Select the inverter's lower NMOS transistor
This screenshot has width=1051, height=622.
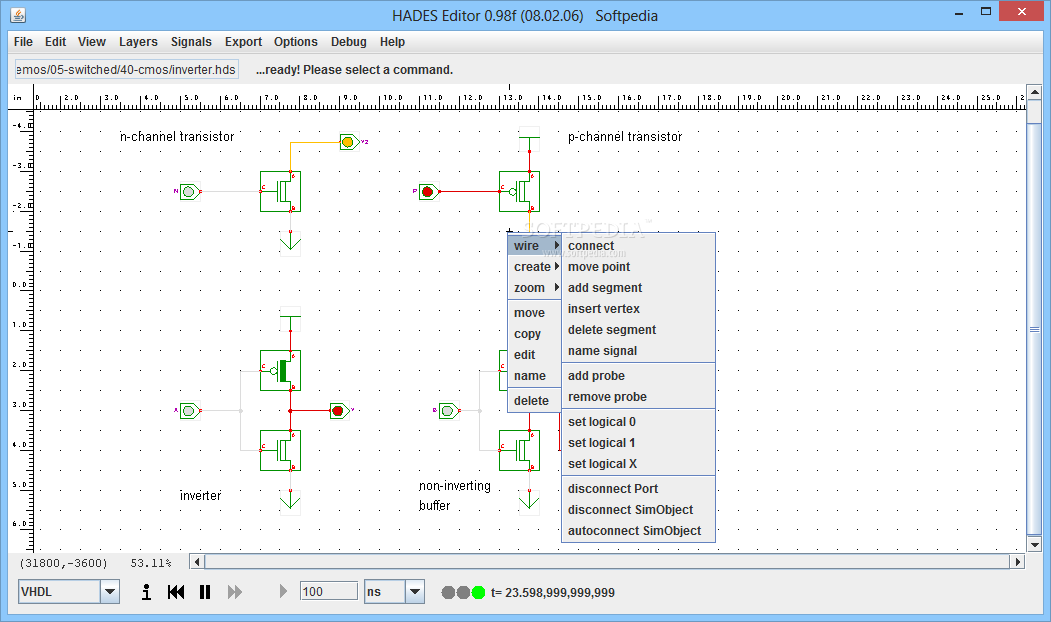point(280,450)
